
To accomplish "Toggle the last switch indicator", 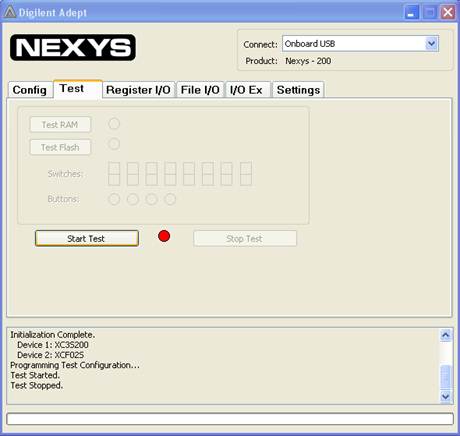I will pyautogui.click(x=246, y=174).
